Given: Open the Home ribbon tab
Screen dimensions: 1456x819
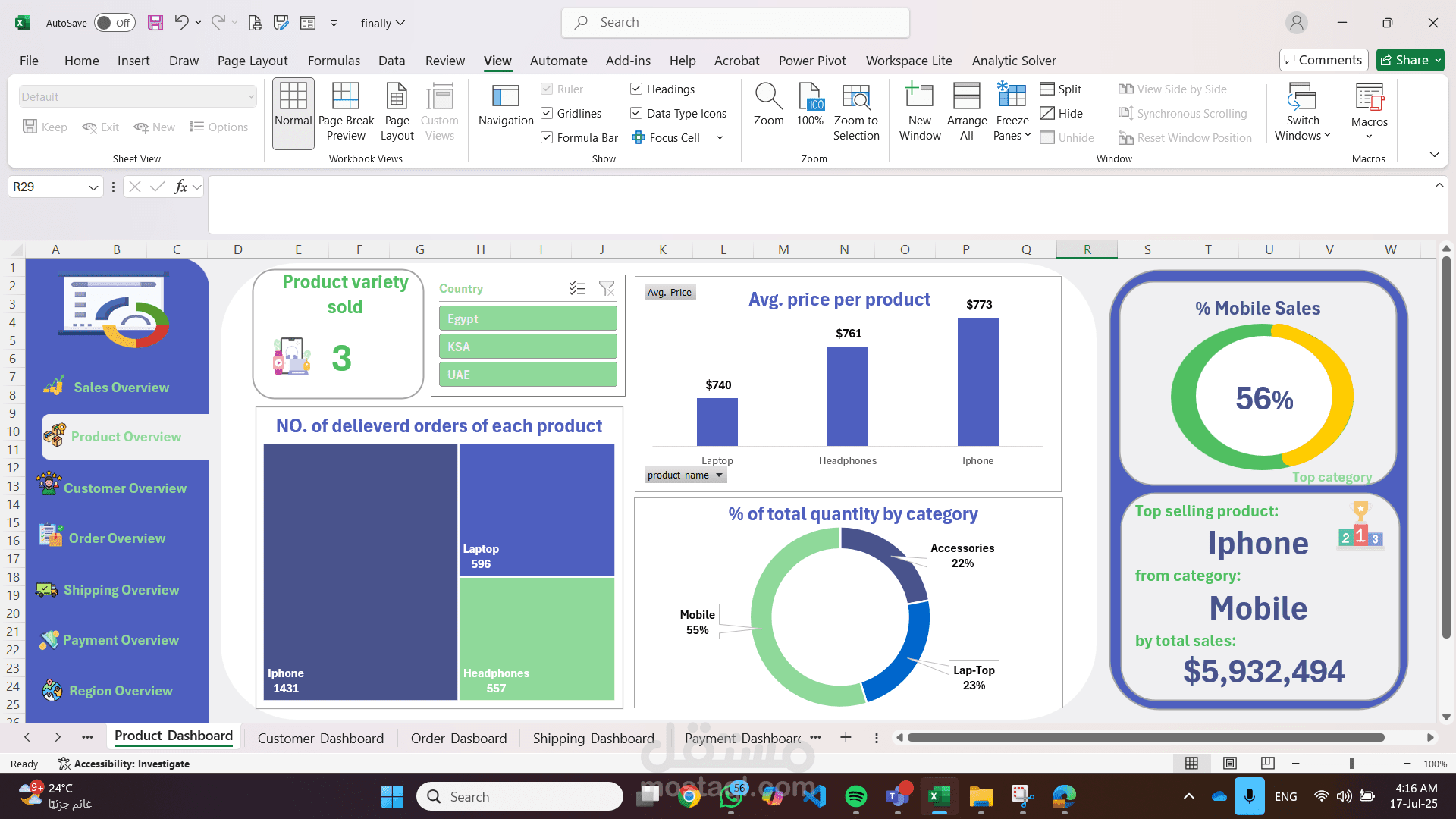Looking at the screenshot, I should 82,61.
